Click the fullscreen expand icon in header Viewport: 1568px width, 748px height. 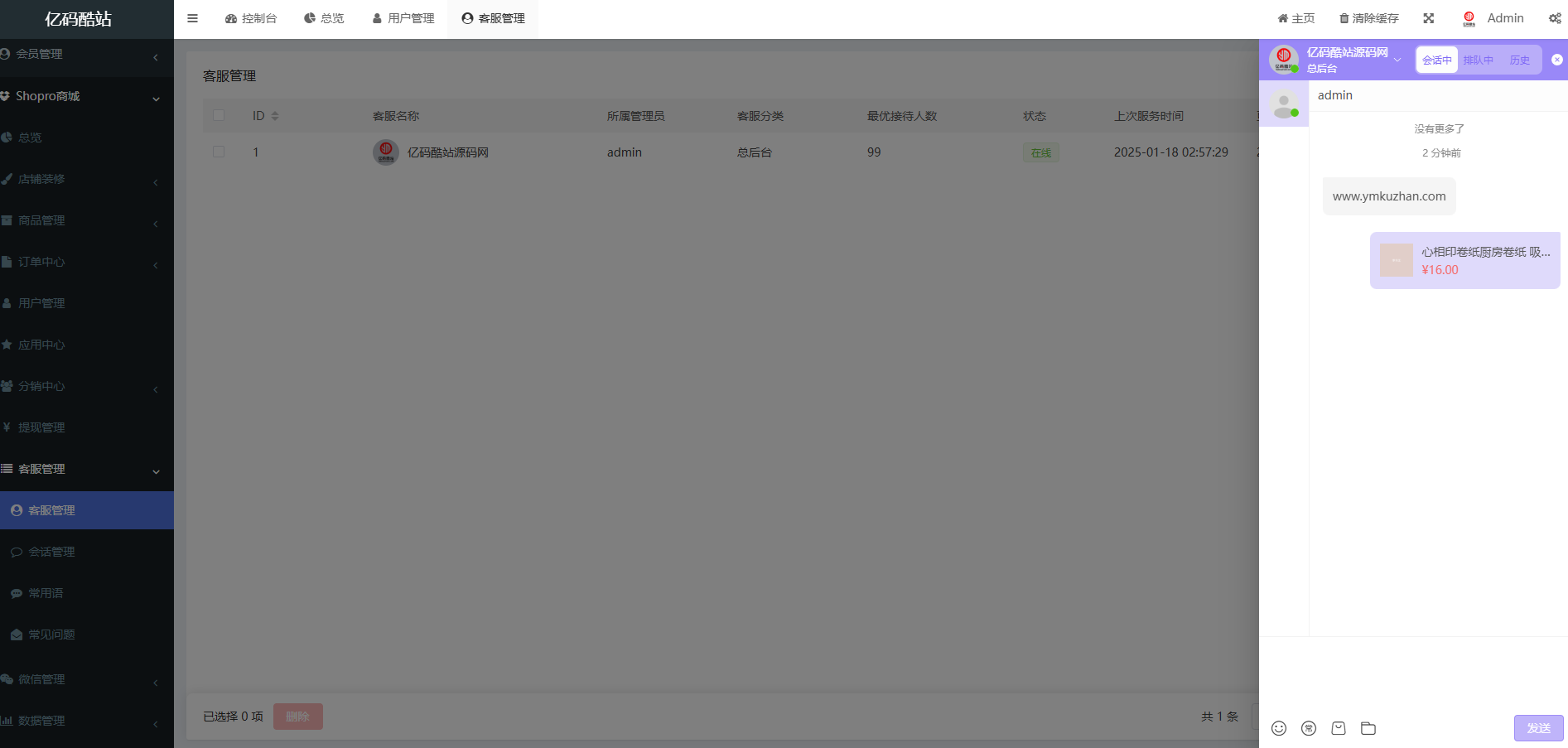pos(1429,18)
